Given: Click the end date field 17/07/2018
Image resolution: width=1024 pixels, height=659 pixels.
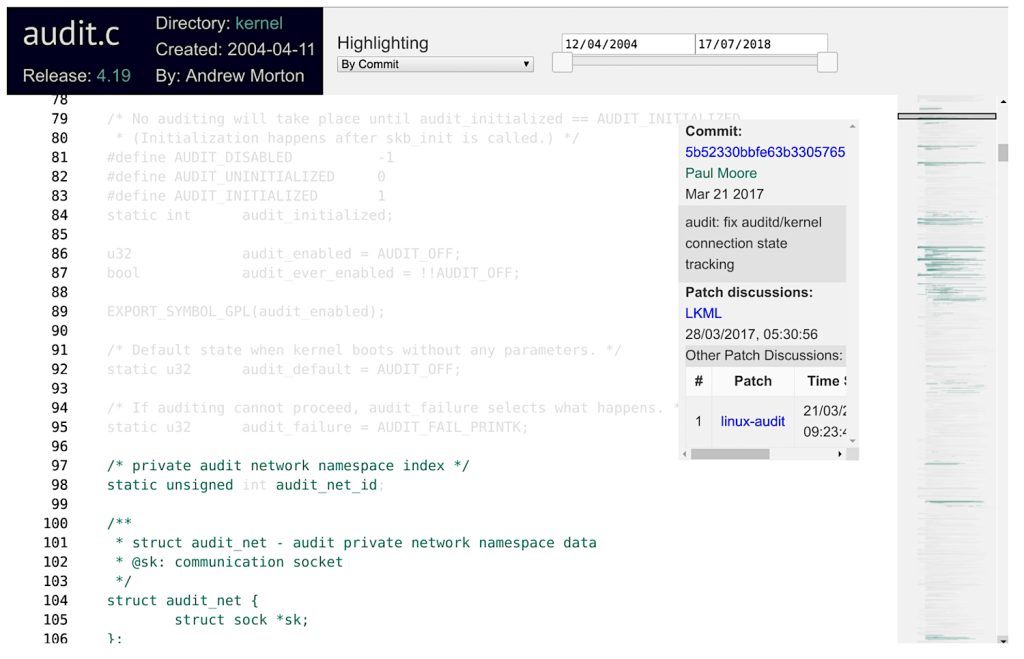Looking at the screenshot, I should coord(761,44).
